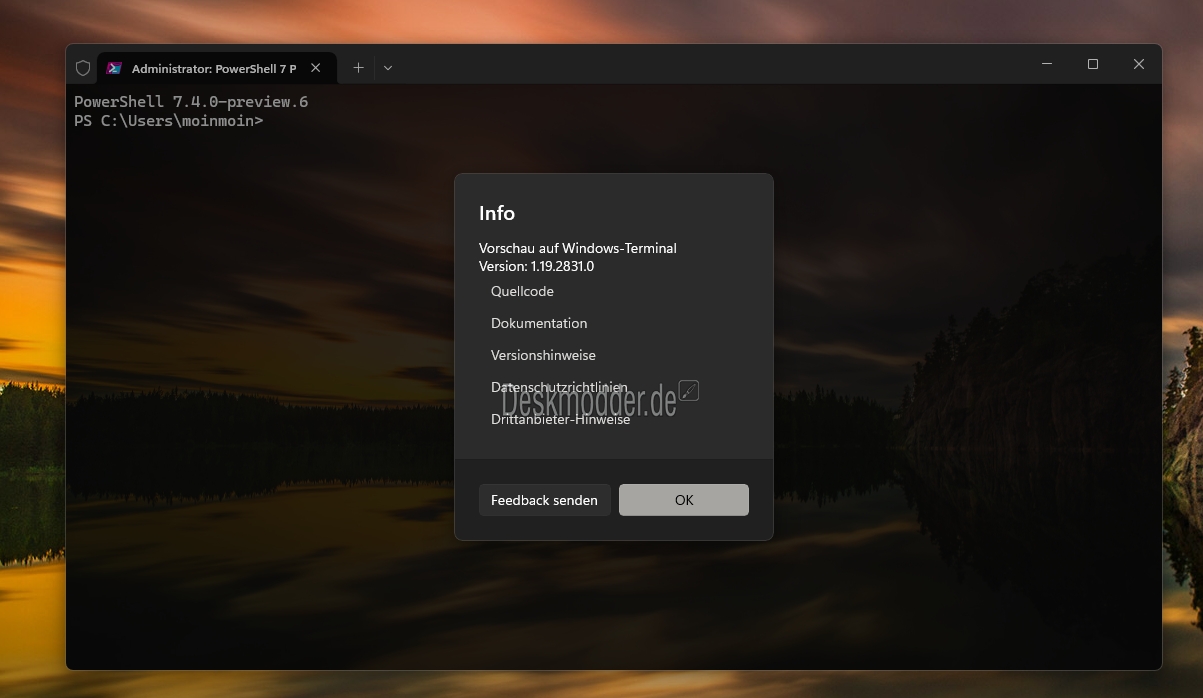
Task: Close the Terminal window
Action: coord(1139,64)
